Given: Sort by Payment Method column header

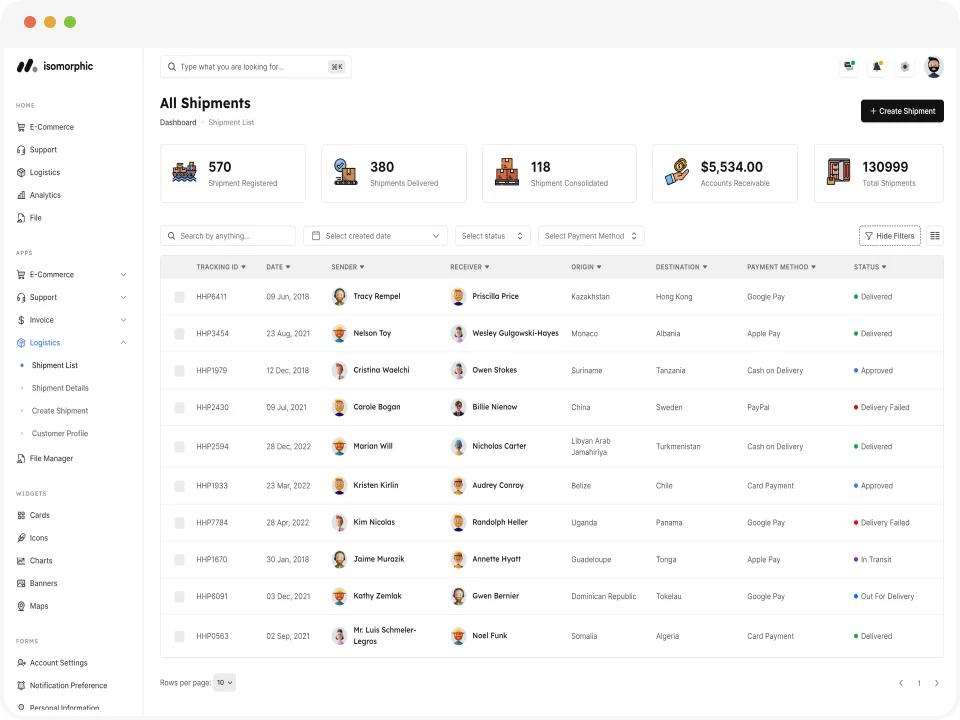Looking at the screenshot, I should [781, 267].
